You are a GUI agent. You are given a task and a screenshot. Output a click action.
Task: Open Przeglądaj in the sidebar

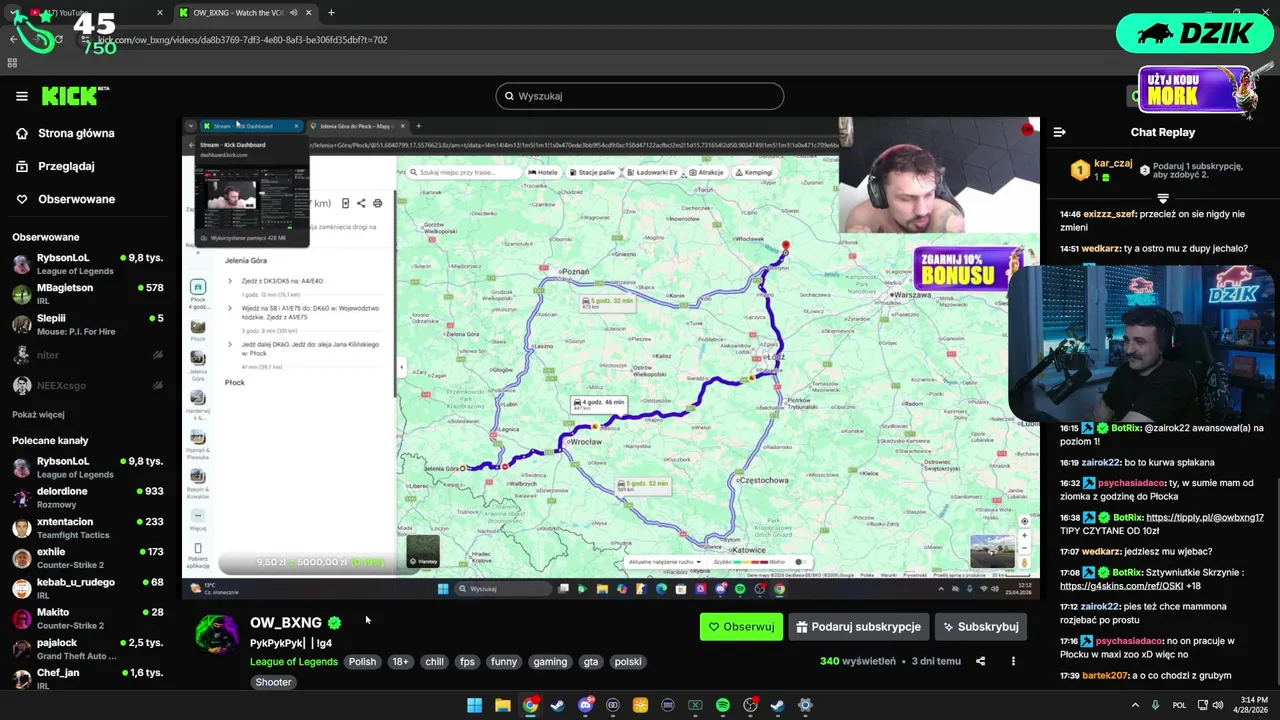pyautogui.click(x=56, y=166)
